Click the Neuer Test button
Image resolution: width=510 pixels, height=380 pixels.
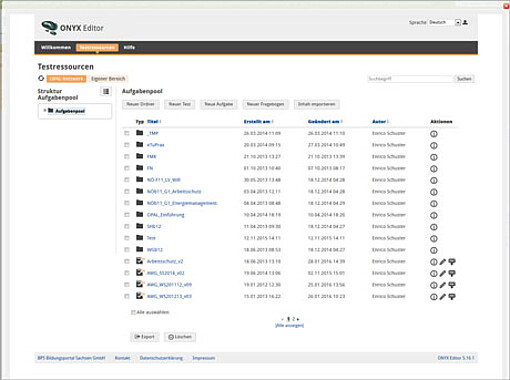click(x=180, y=104)
